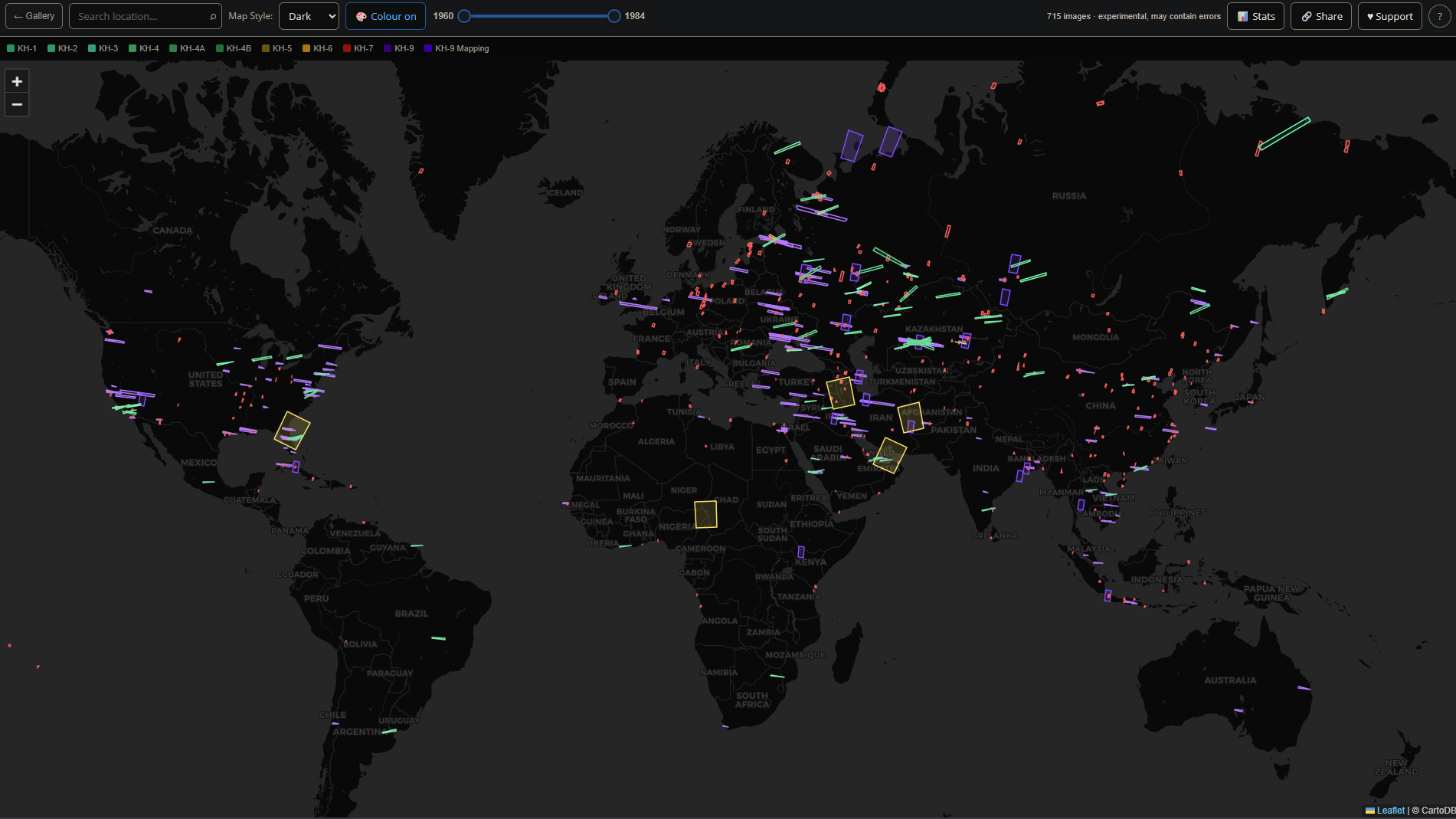
Task: Open help using the question mark icon
Action: (1439, 15)
